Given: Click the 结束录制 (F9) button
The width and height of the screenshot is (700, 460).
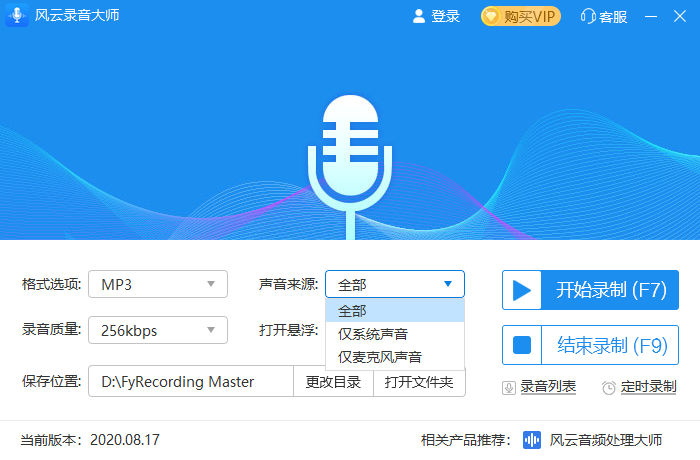Looking at the screenshot, I should [x=590, y=345].
